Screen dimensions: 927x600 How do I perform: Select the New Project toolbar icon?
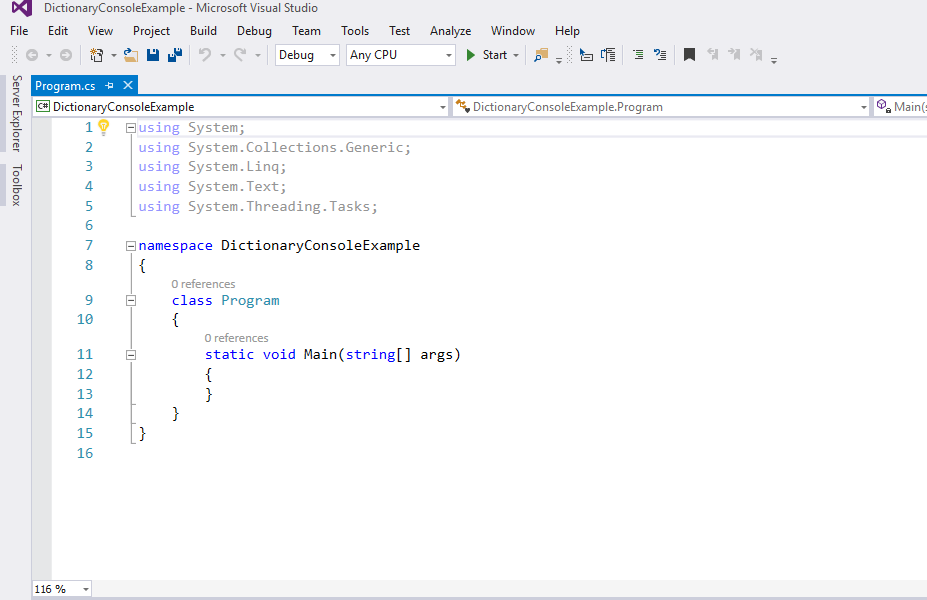tap(97, 55)
